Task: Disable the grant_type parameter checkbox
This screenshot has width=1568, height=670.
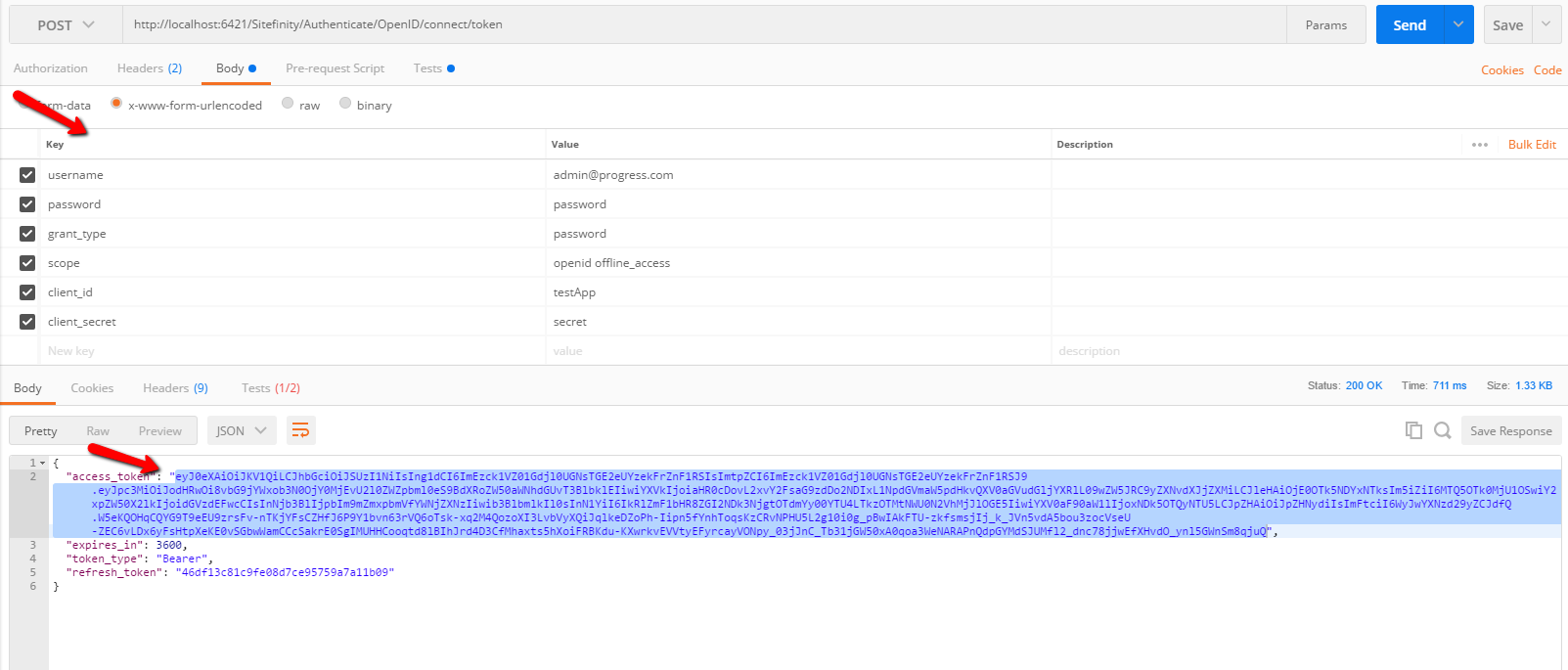Action: coord(27,234)
